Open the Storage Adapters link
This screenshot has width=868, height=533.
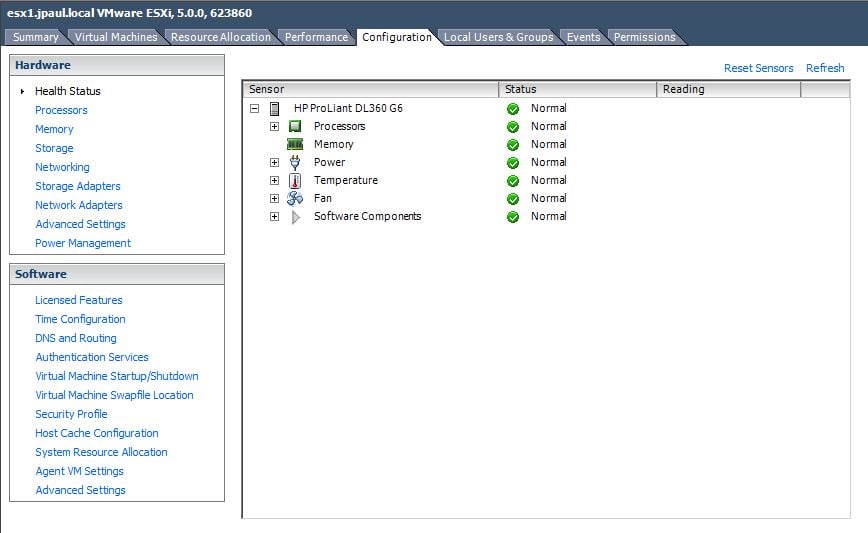[78, 186]
